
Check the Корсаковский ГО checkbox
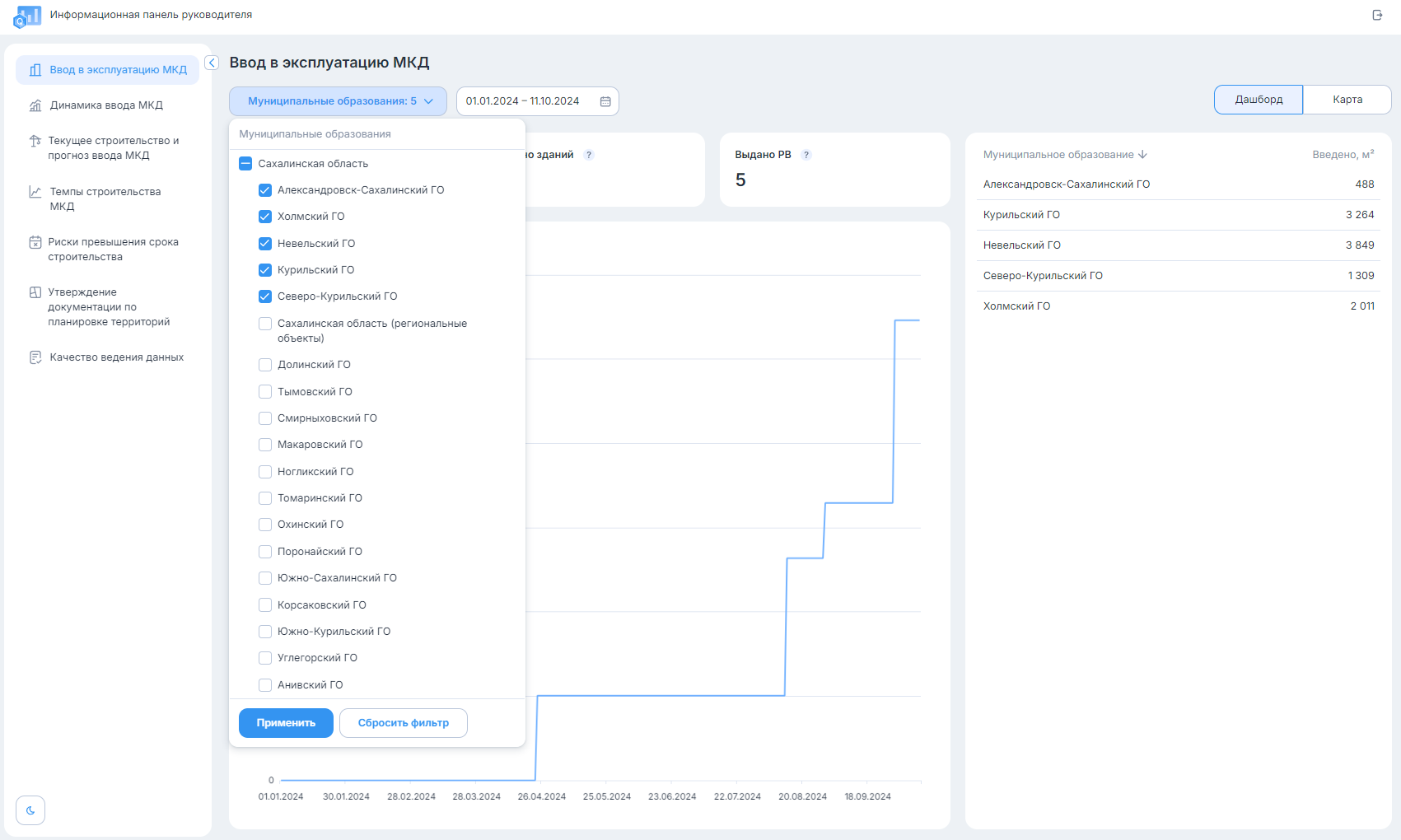pyautogui.click(x=265, y=605)
